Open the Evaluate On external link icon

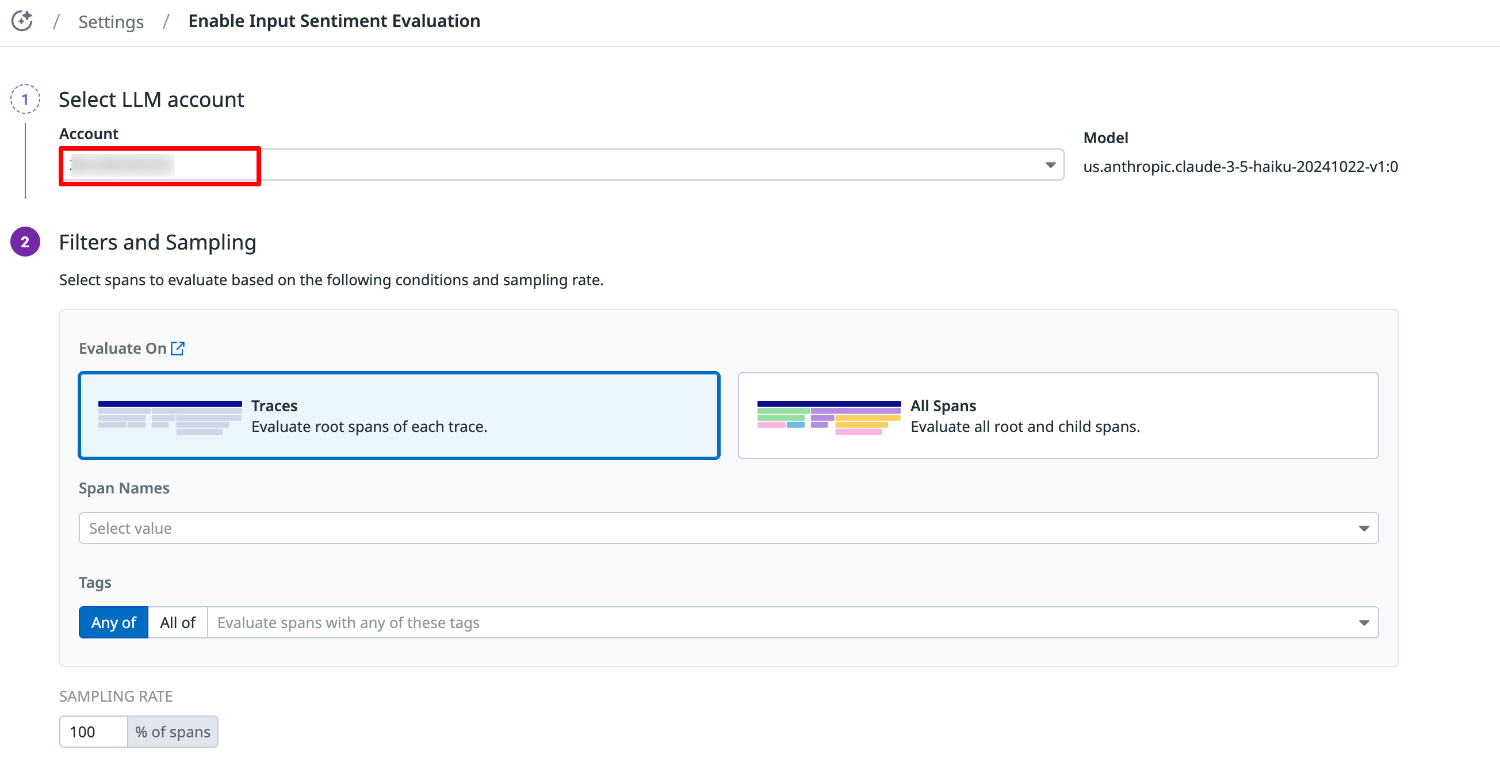coord(178,348)
